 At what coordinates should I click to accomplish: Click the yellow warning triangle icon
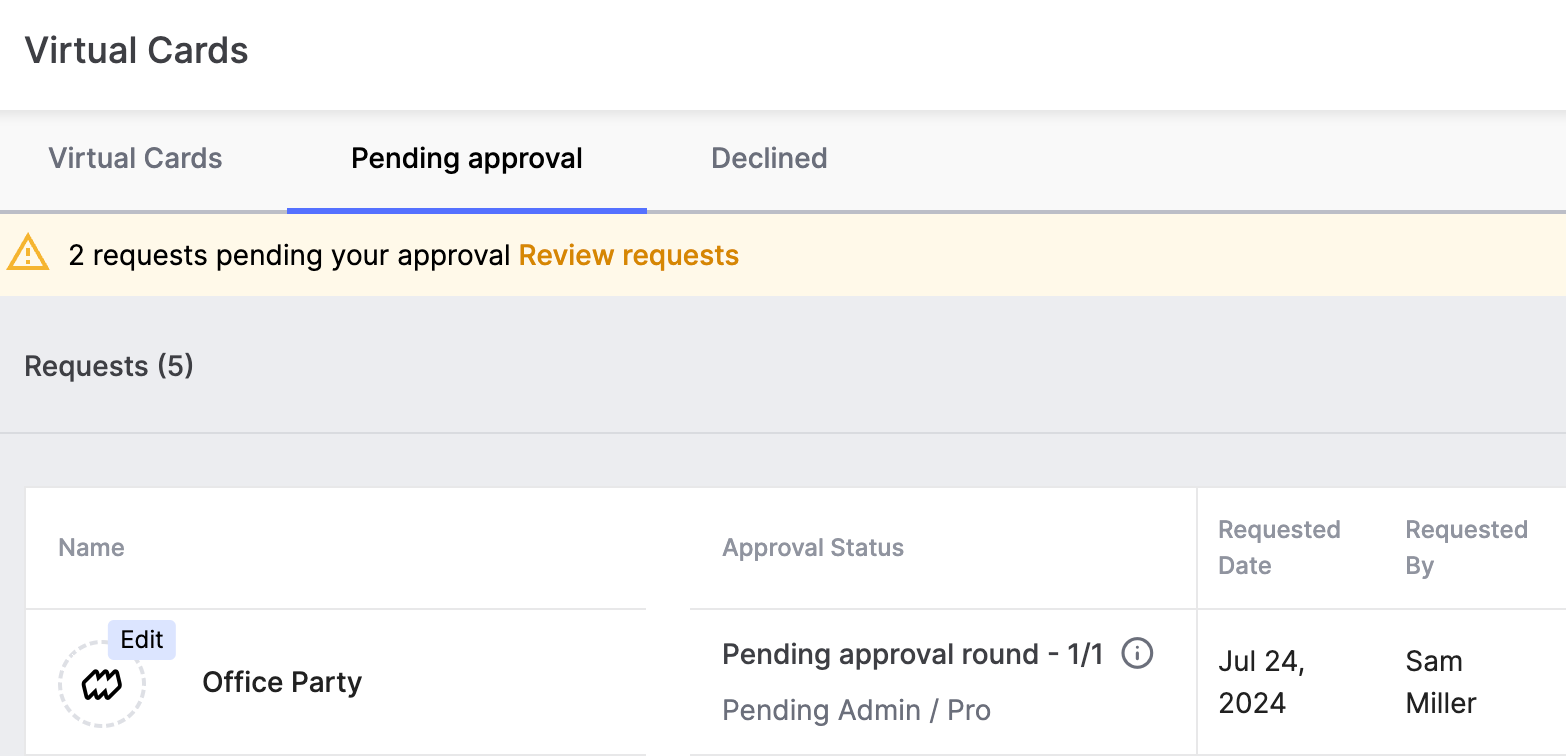tap(28, 254)
